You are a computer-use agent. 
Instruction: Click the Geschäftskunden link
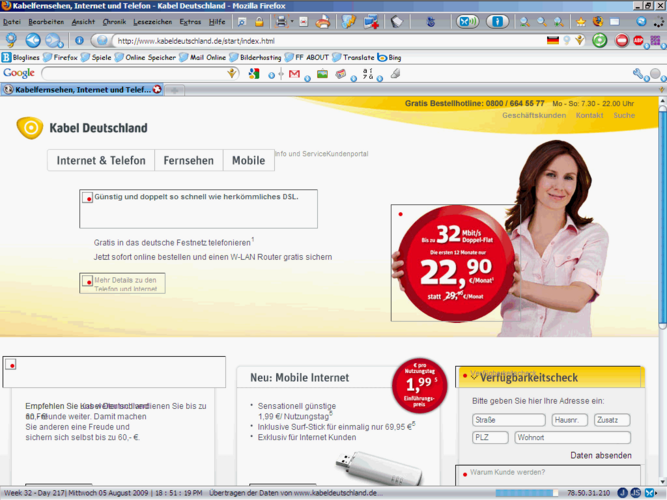534,115
